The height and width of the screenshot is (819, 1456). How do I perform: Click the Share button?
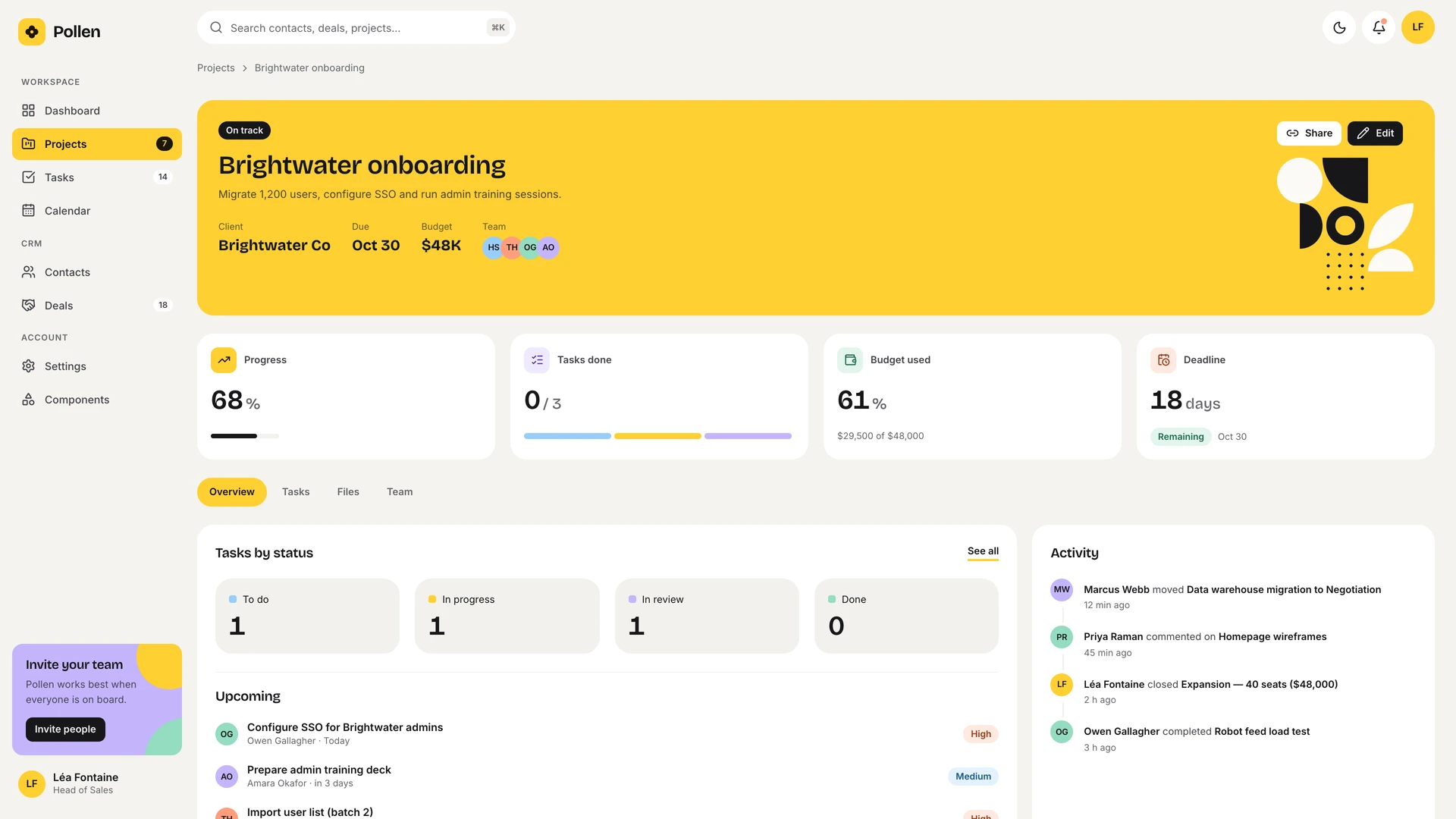pyautogui.click(x=1309, y=133)
